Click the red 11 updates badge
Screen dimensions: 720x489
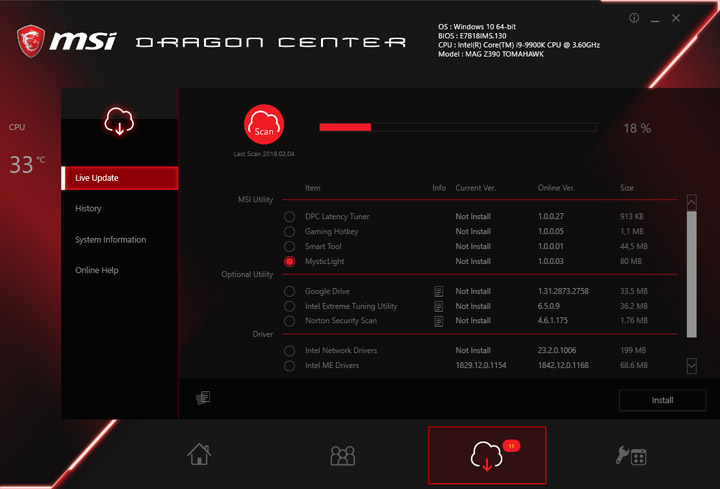coord(511,445)
